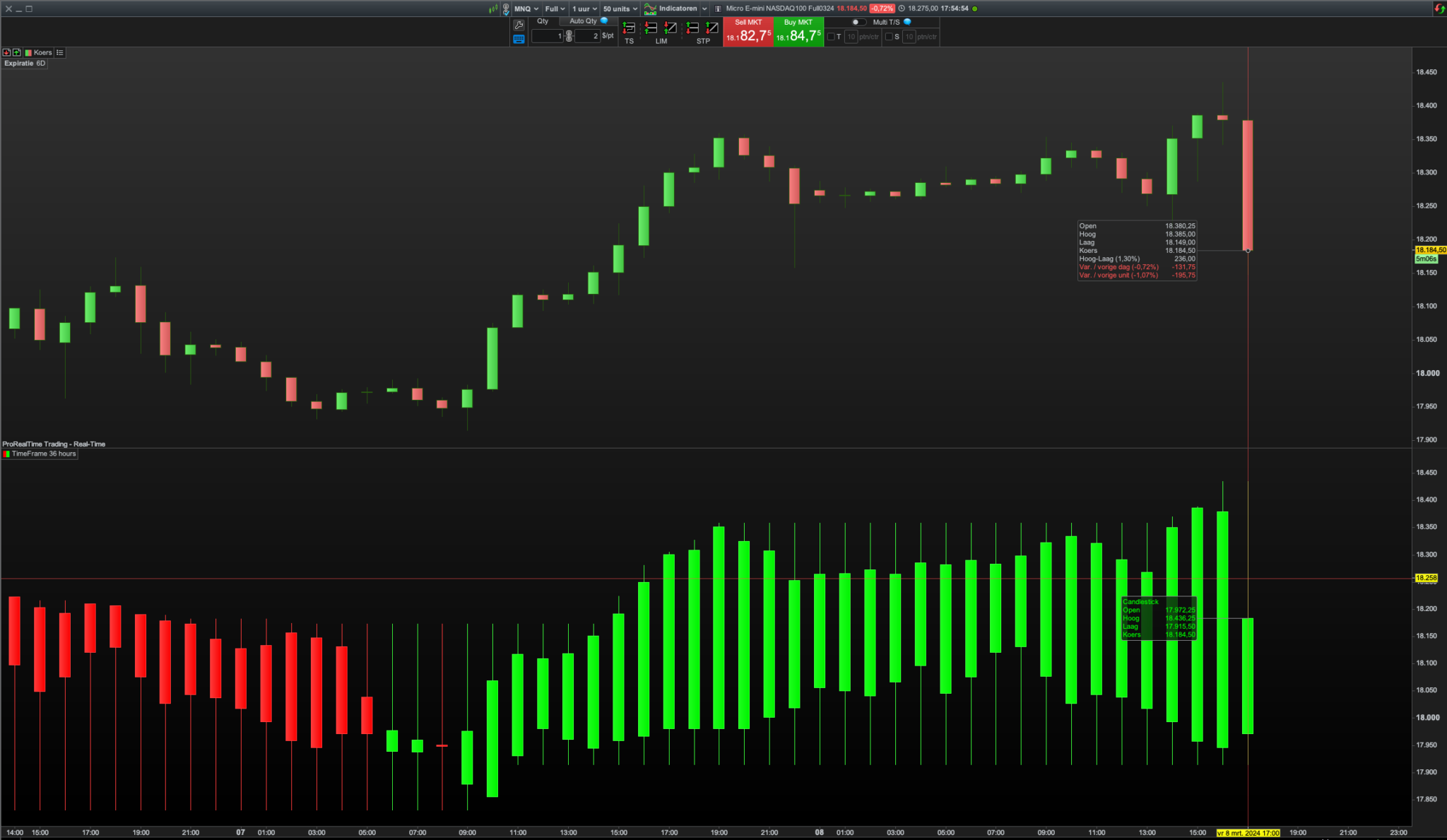Click the Koers candle color swatch
The height and width of the screenshot is (840, 1447).
(x=28, y=53)
